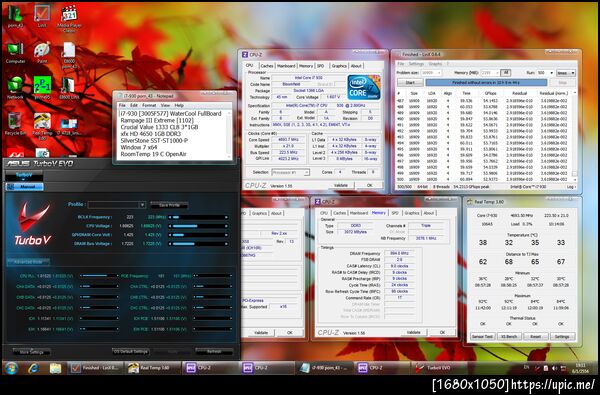The height and width of the screenshot is (395, 600).
Task: Adjust the PCIE Frequency slider in TurboV
Action: click(x=212, y=276)
